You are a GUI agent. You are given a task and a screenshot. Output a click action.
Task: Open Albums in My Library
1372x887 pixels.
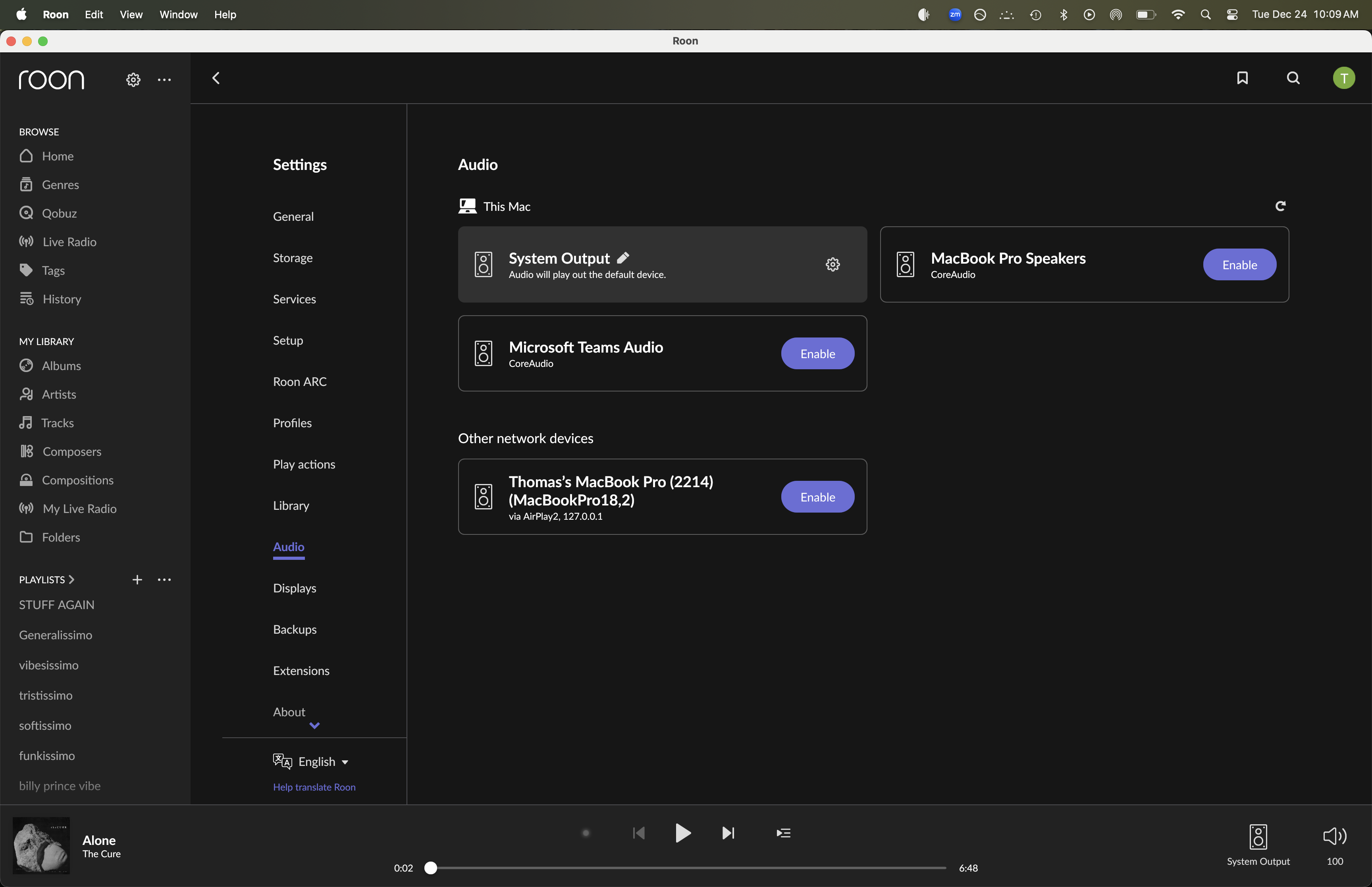pos(50,366)
